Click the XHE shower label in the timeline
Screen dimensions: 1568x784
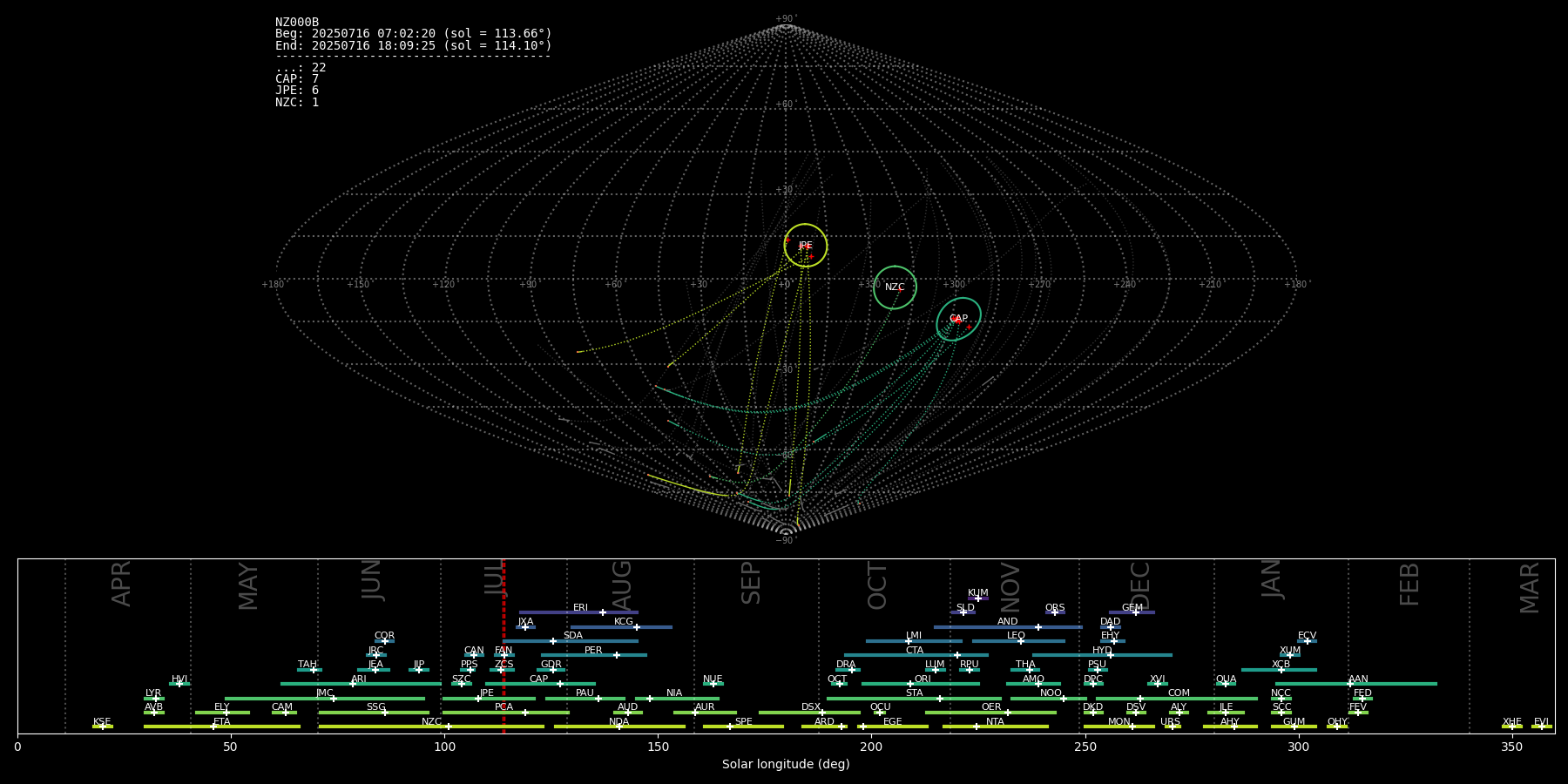tap(1512, 721)
